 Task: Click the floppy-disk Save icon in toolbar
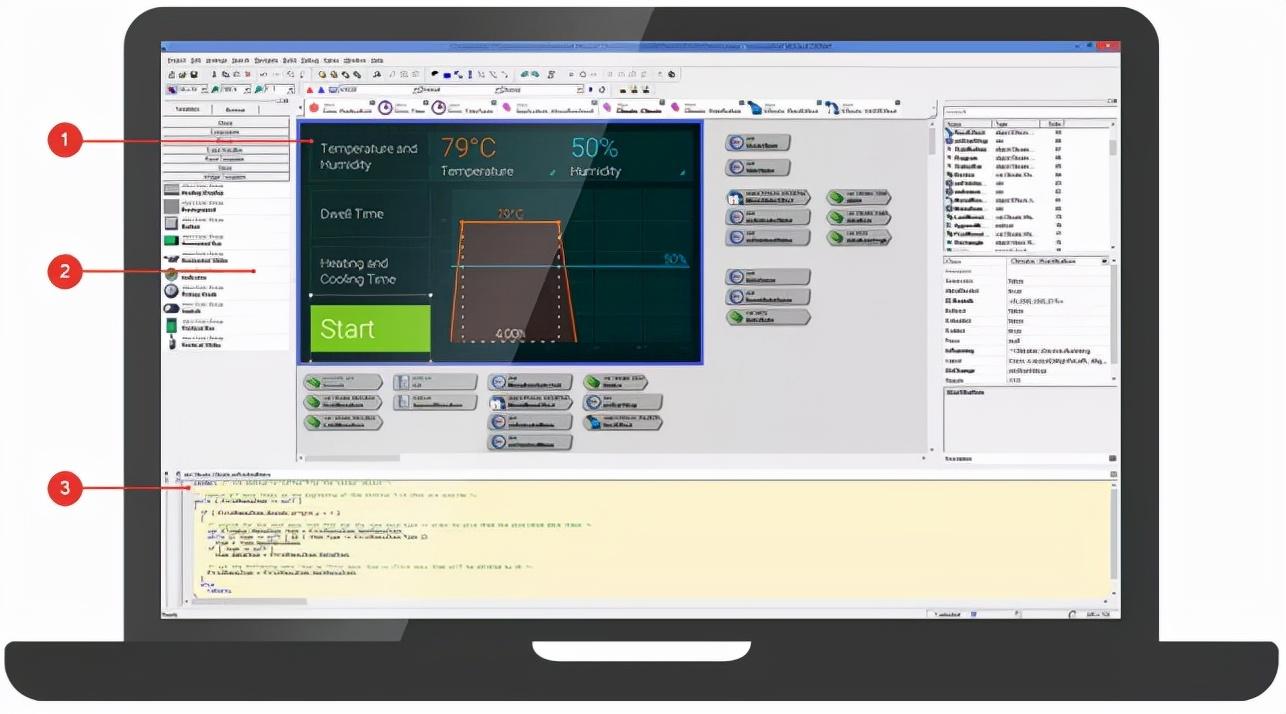click(194, 74)
